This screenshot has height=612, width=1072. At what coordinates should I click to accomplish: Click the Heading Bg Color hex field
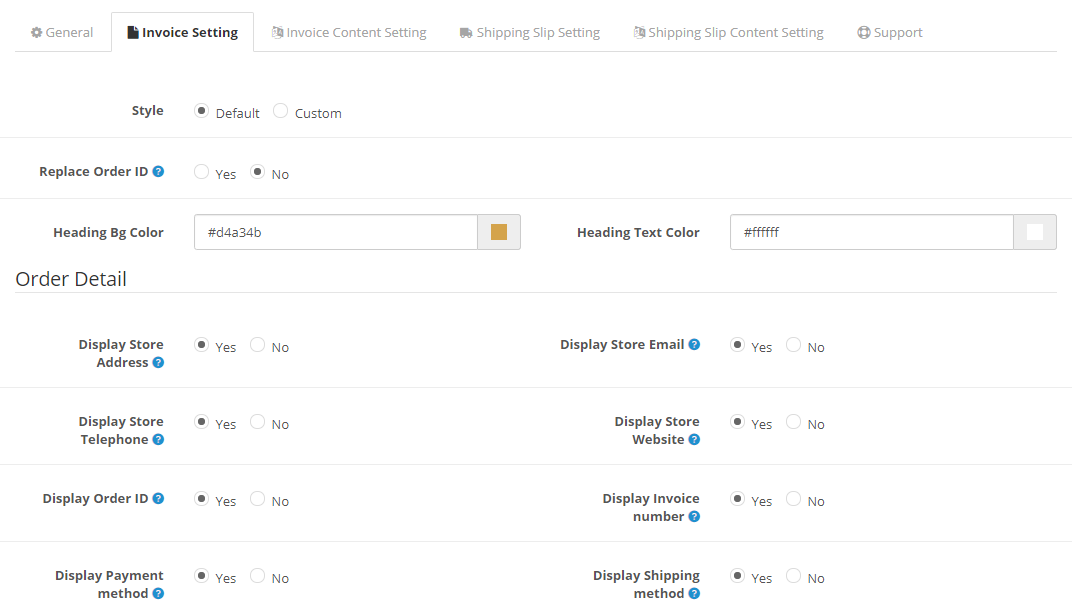(336, 232)
